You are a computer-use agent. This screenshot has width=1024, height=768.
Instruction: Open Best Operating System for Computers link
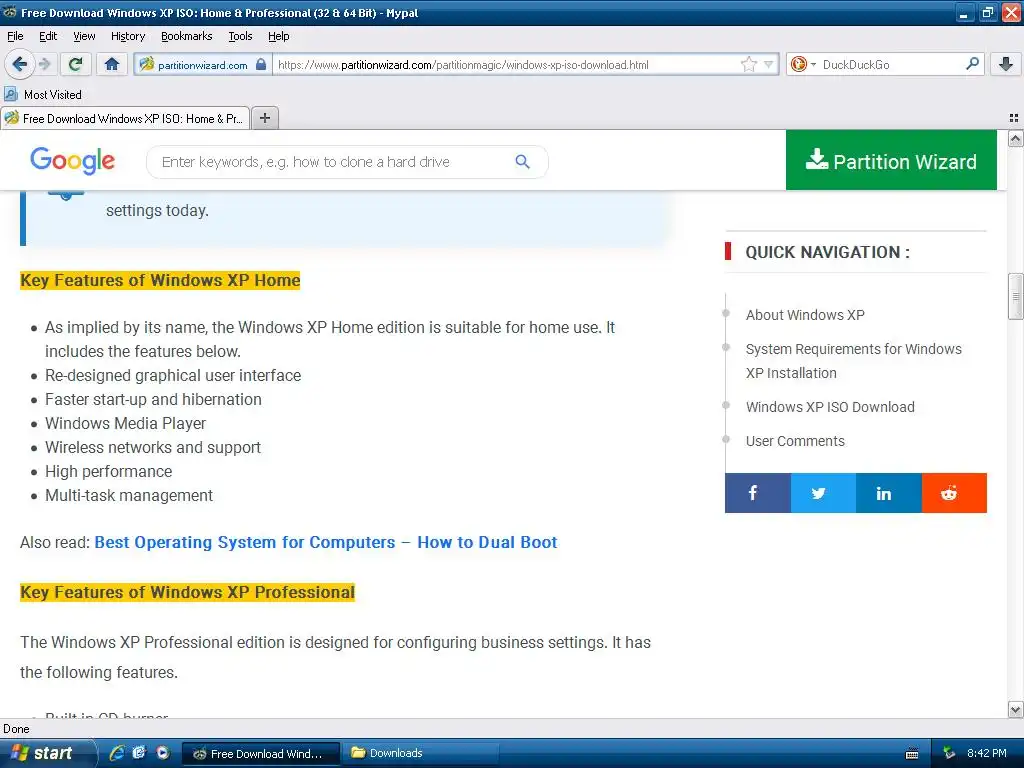(x=326, y=542)
